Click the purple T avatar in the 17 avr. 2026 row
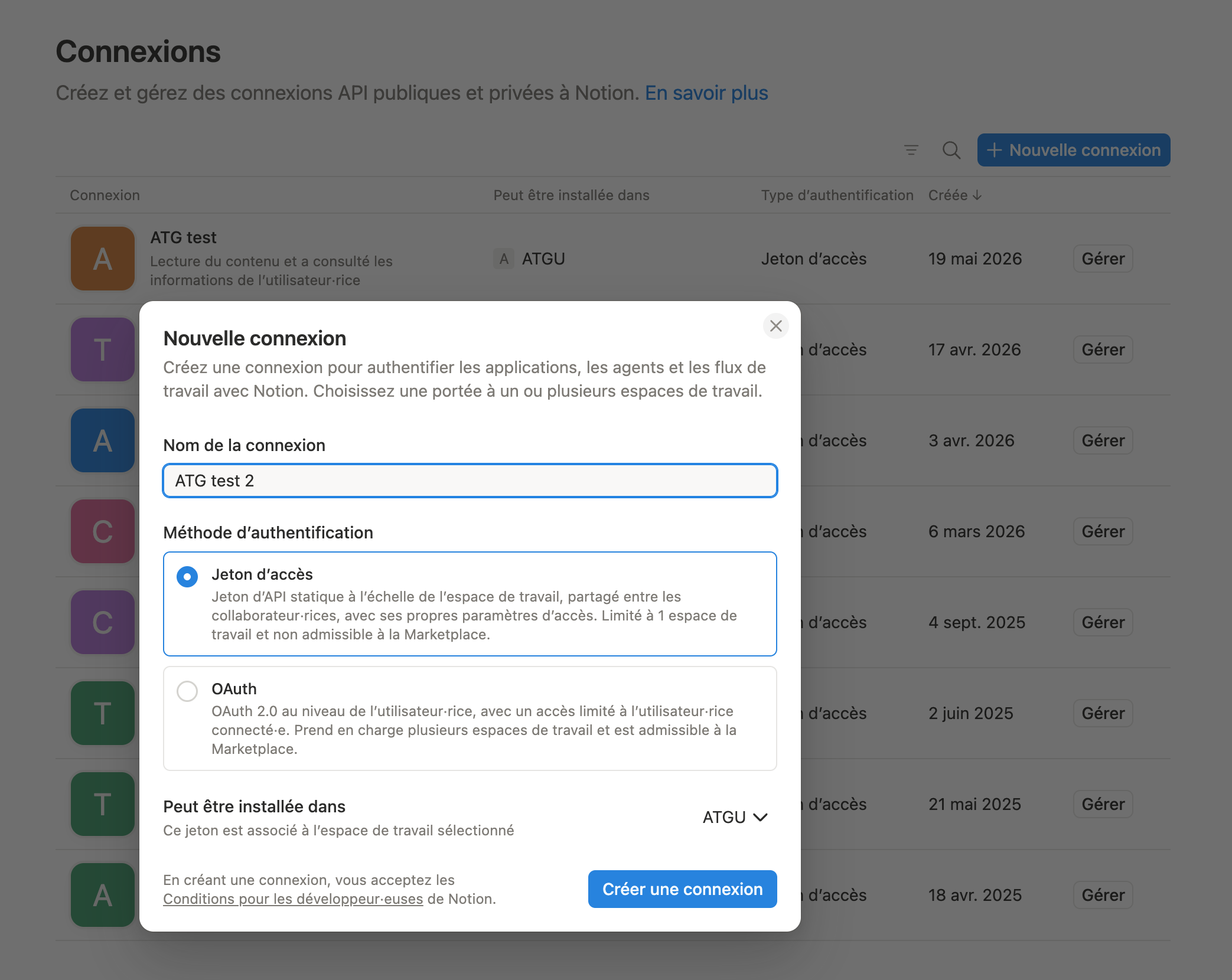Viewport: 1232px width, 980px height. coord(103,349)
